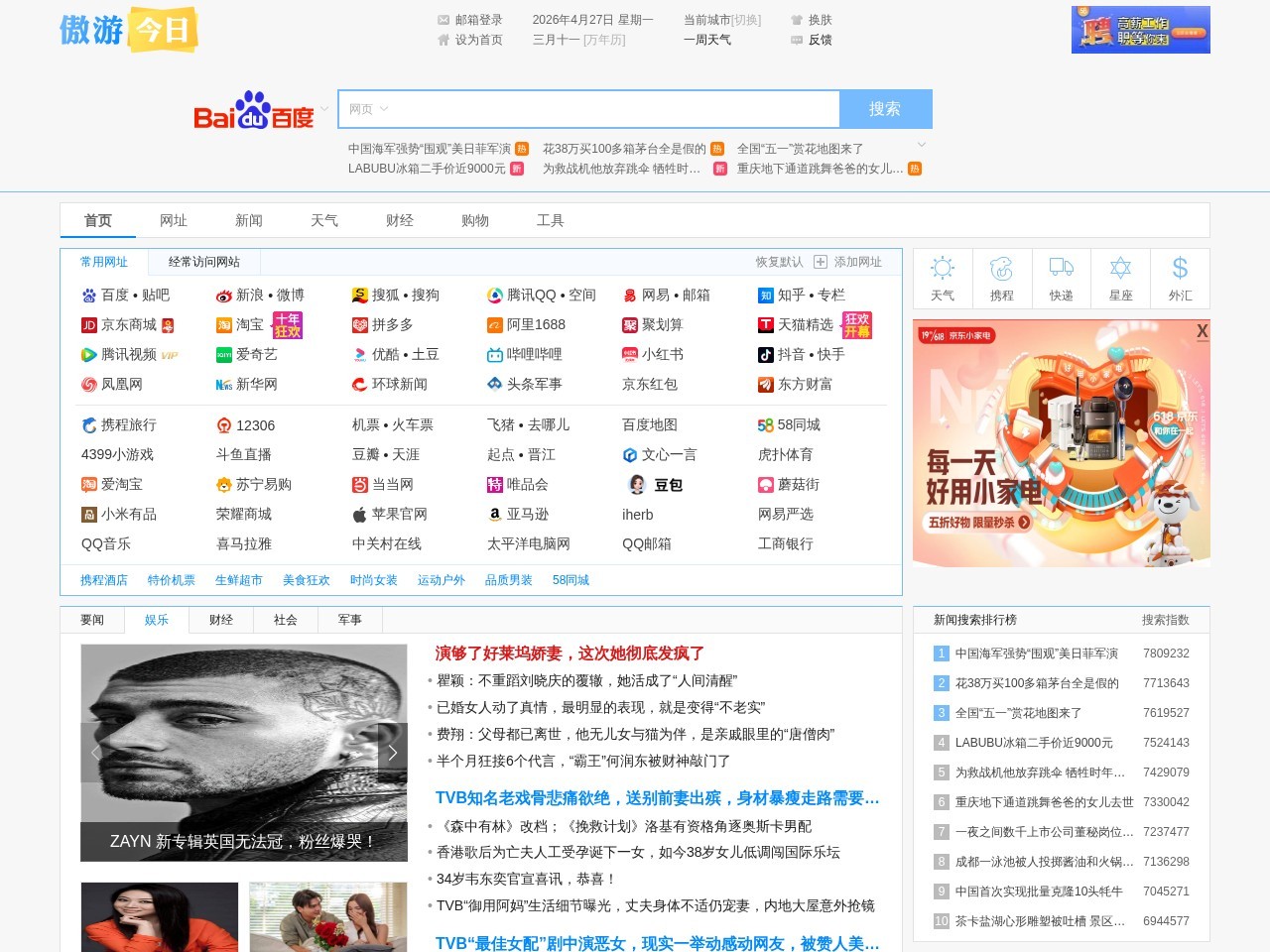Viewport: 1270px width, 952px height.
Task: Select the 经常访问网站 tab
Action: pos(204,262)
